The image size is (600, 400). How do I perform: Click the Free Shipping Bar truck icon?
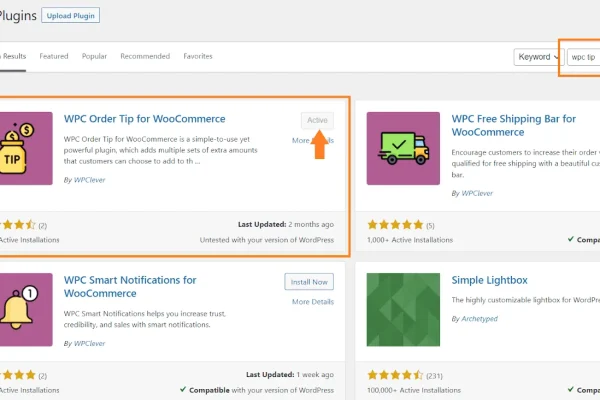tap(403, 149)
